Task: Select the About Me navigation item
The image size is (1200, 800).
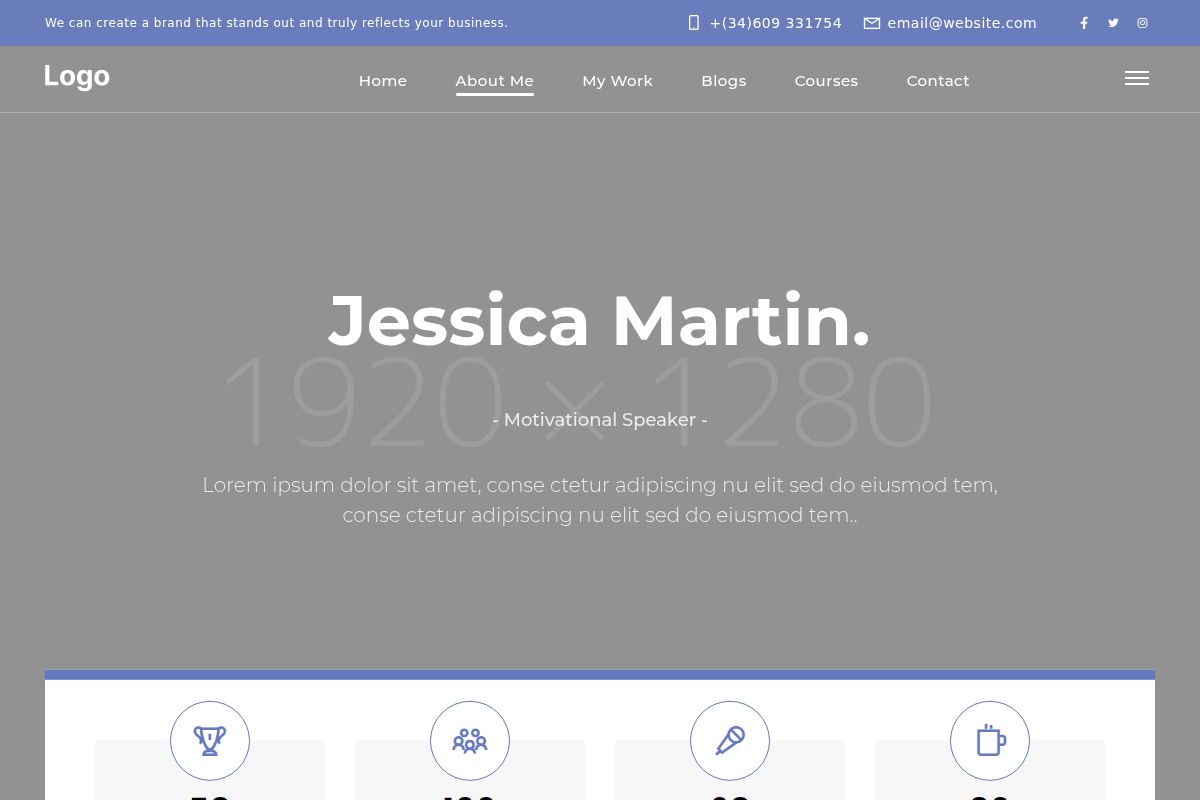Action: (494, 81)
